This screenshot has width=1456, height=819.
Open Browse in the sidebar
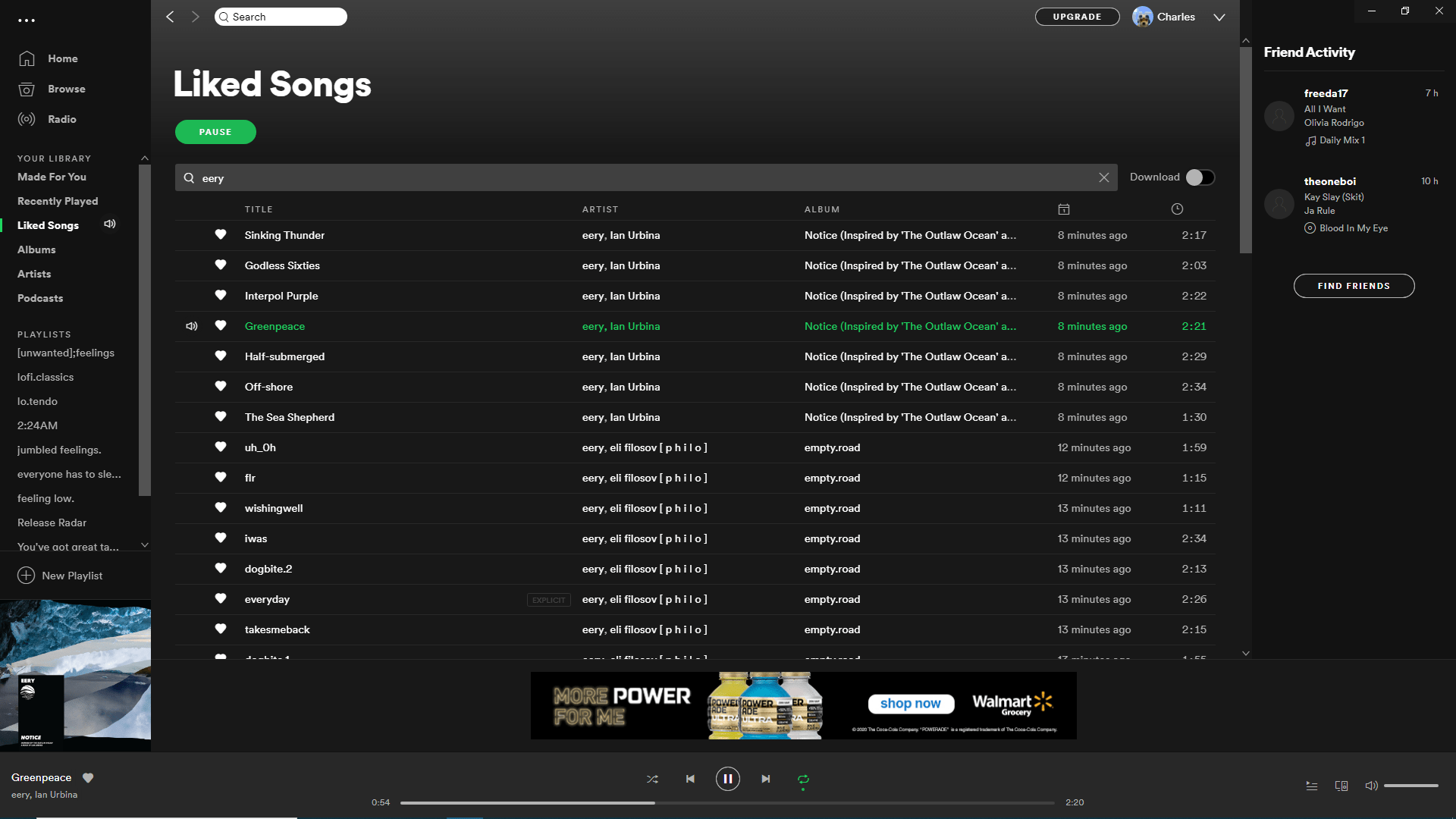click(x=67, y=89)
